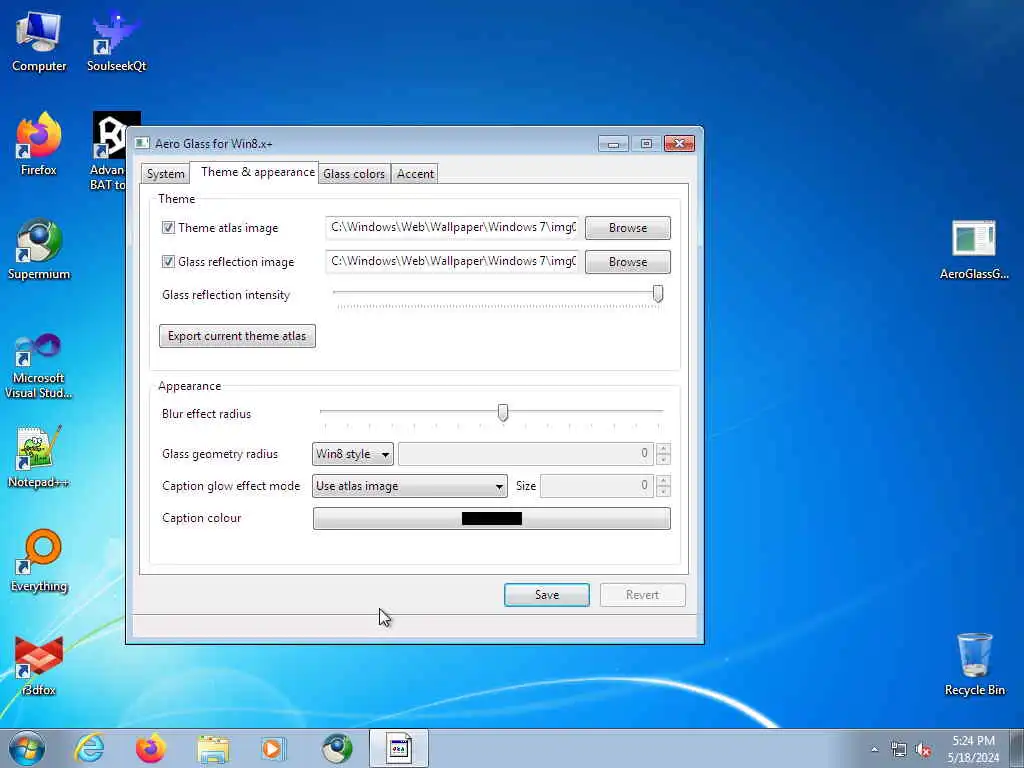Image resolution: width=1024 pixels, height=768 pixels.
Task: Open the Glass geometry radius Win8 style dropdown
Action: [353, 453]
